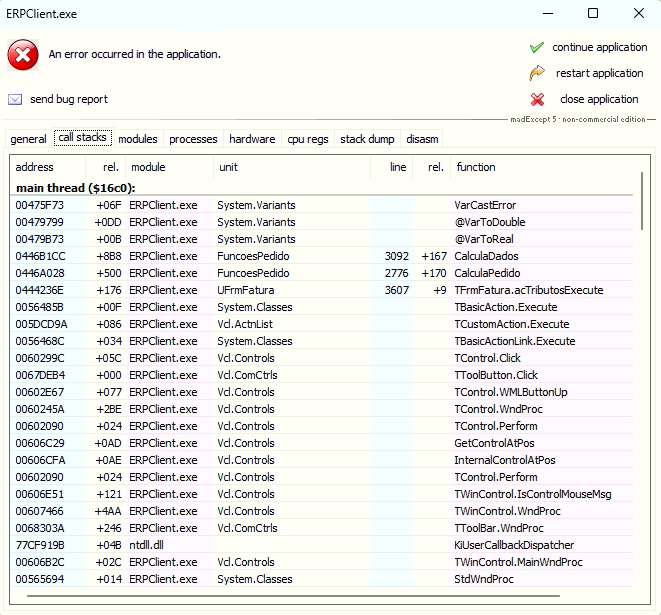
Task: Select send bug report link
Action: (x=68, y=99)
